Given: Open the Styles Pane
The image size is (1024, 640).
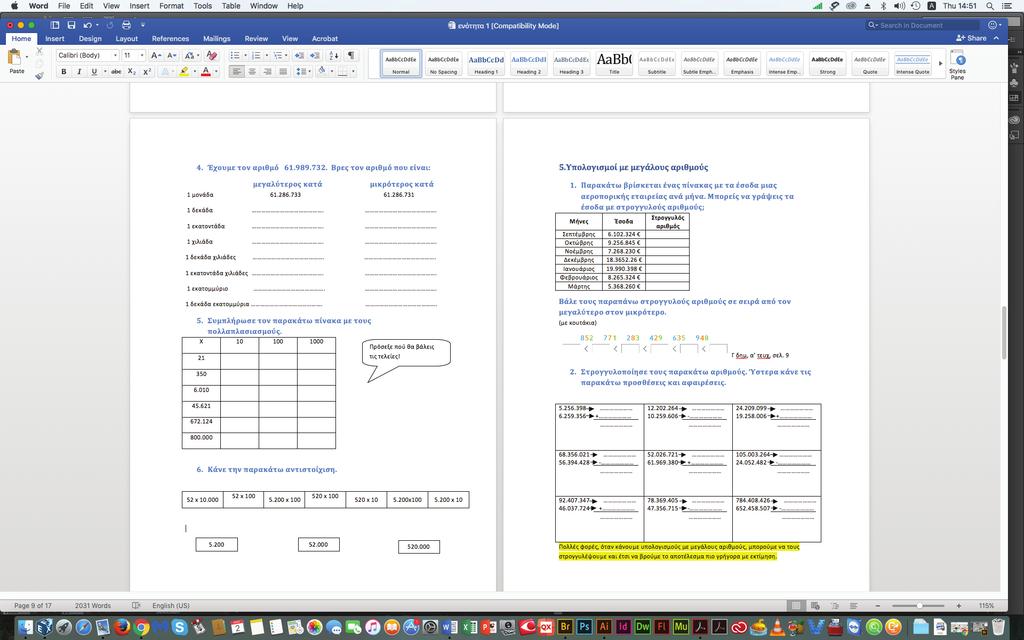Looking at the screenshot, I should pyautogui.click(x=957, y=64).
